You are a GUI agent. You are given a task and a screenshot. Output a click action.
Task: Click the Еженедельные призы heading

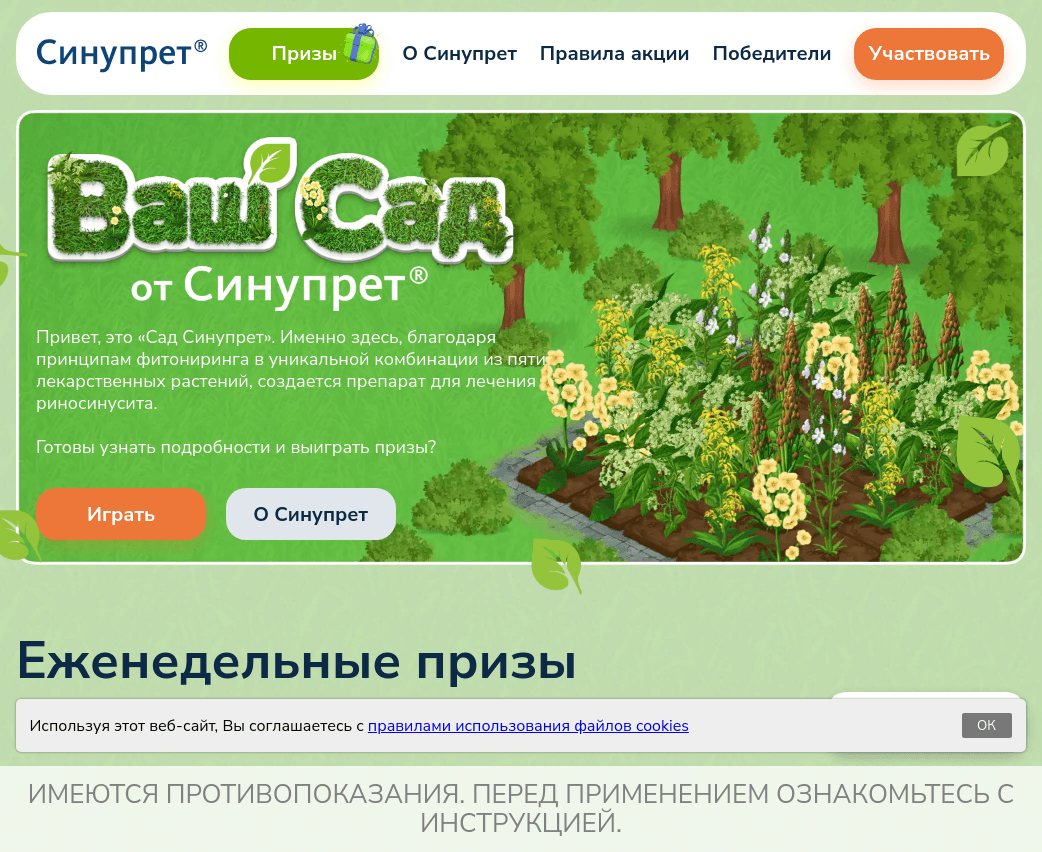point(295,660)
